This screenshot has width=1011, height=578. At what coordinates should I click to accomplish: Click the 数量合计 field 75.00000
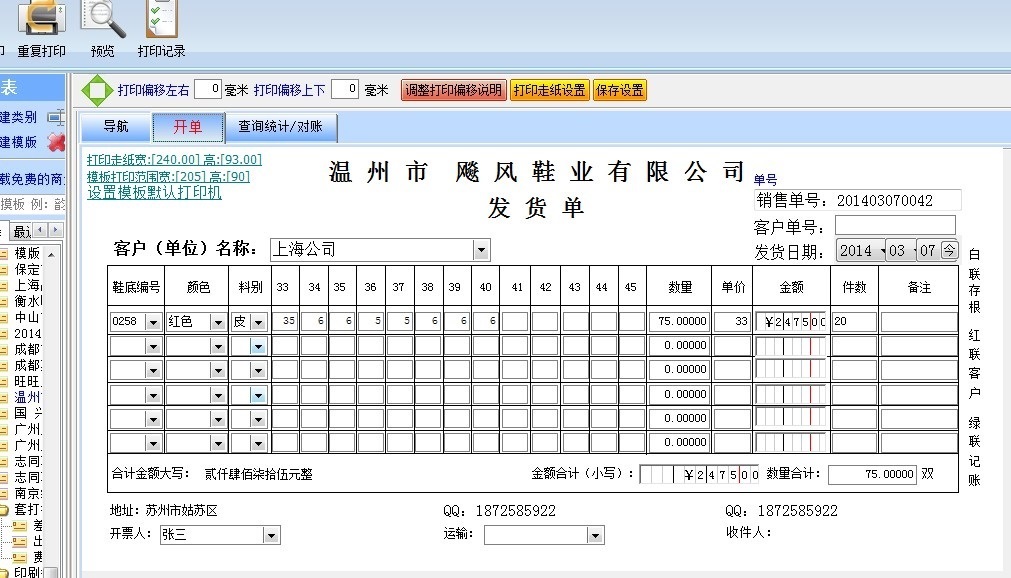(872, 474)
